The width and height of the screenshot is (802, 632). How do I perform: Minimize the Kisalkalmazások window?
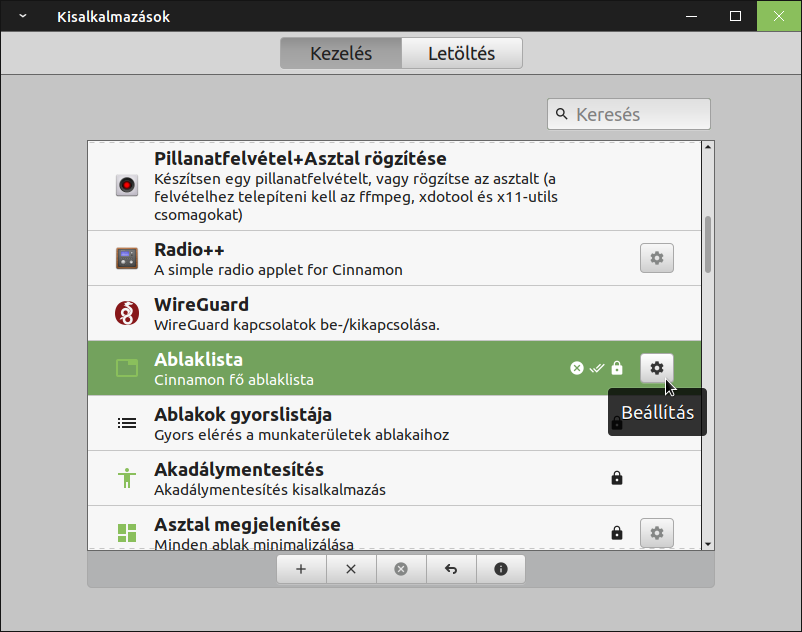coord(692,16)
